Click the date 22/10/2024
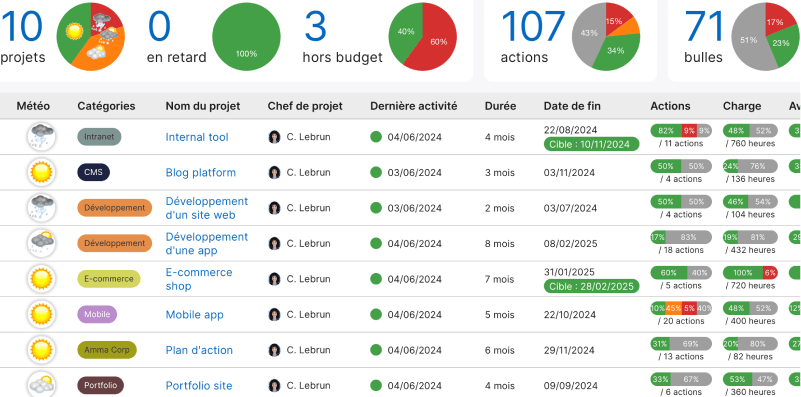The image size is (801, 397). coord(570,315)
